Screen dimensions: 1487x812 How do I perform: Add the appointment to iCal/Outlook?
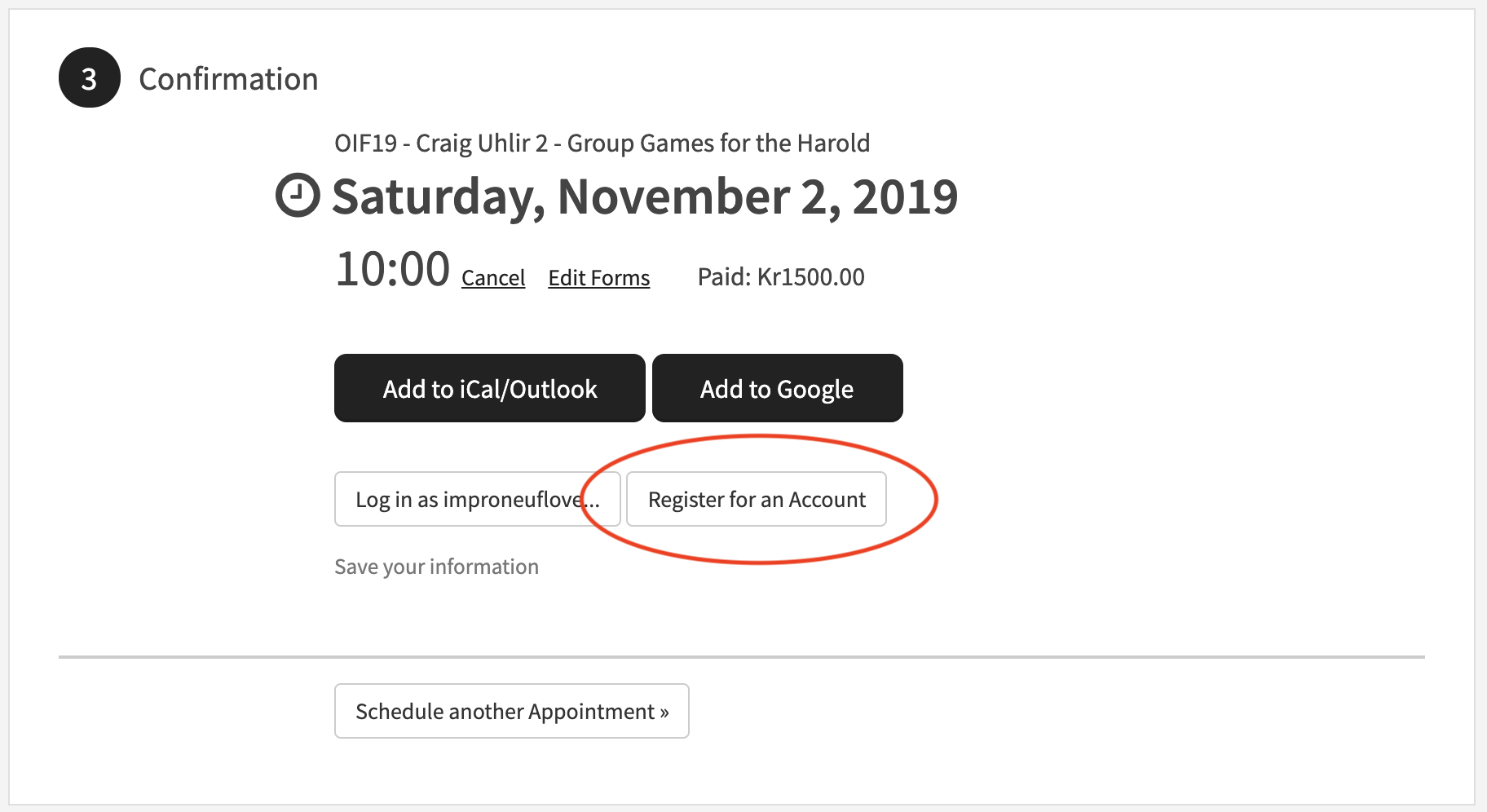(x=490, y=388)
